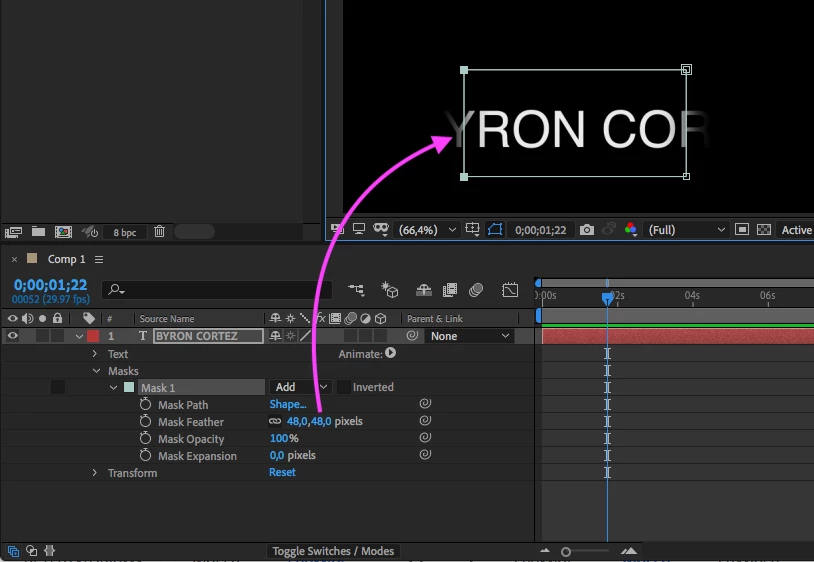814x562 pixels.
Task: Click the Mask Feather 48,0,48,0 value
Action: click(309, 421)
